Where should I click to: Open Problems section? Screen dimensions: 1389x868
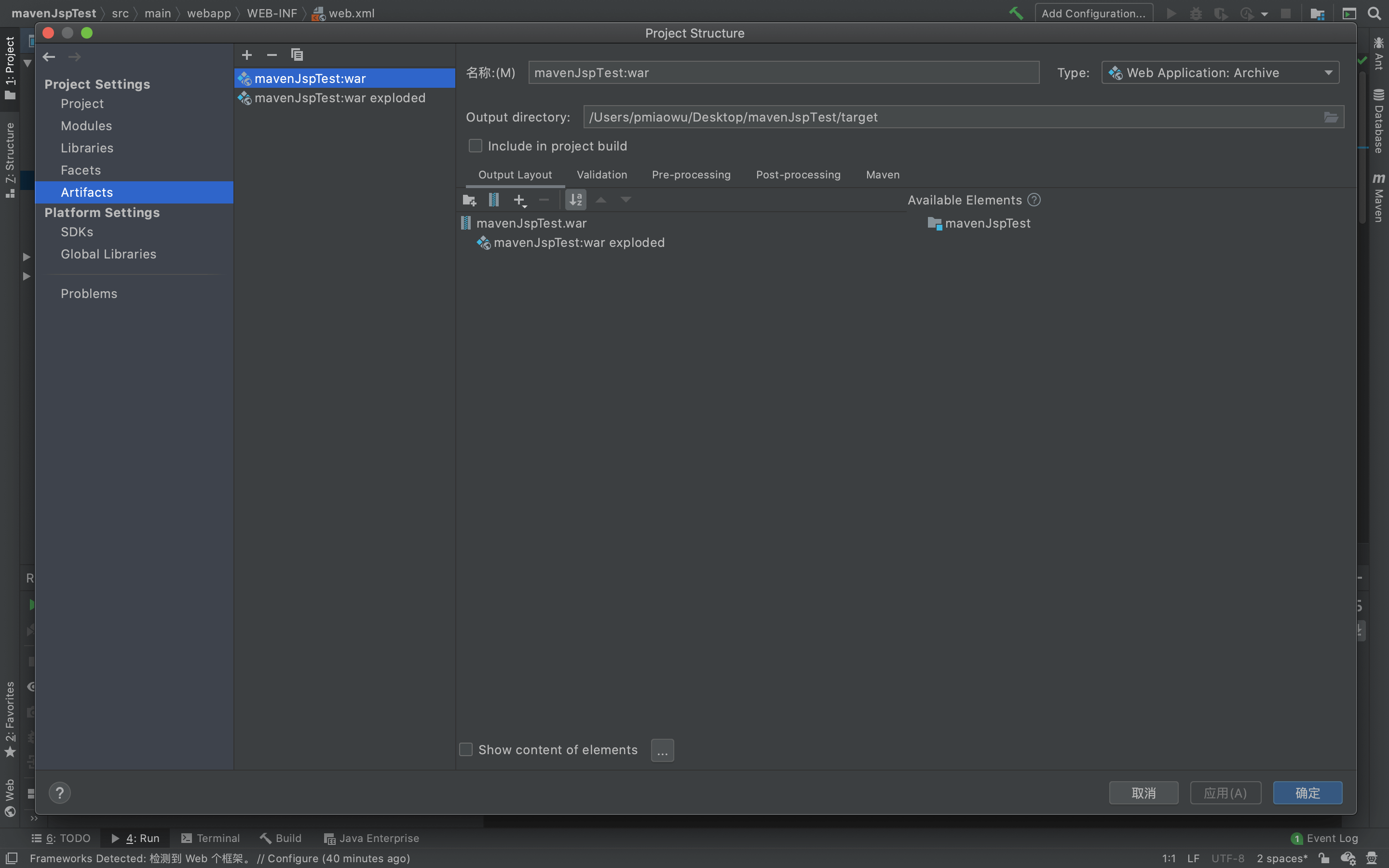pos(134,294)
